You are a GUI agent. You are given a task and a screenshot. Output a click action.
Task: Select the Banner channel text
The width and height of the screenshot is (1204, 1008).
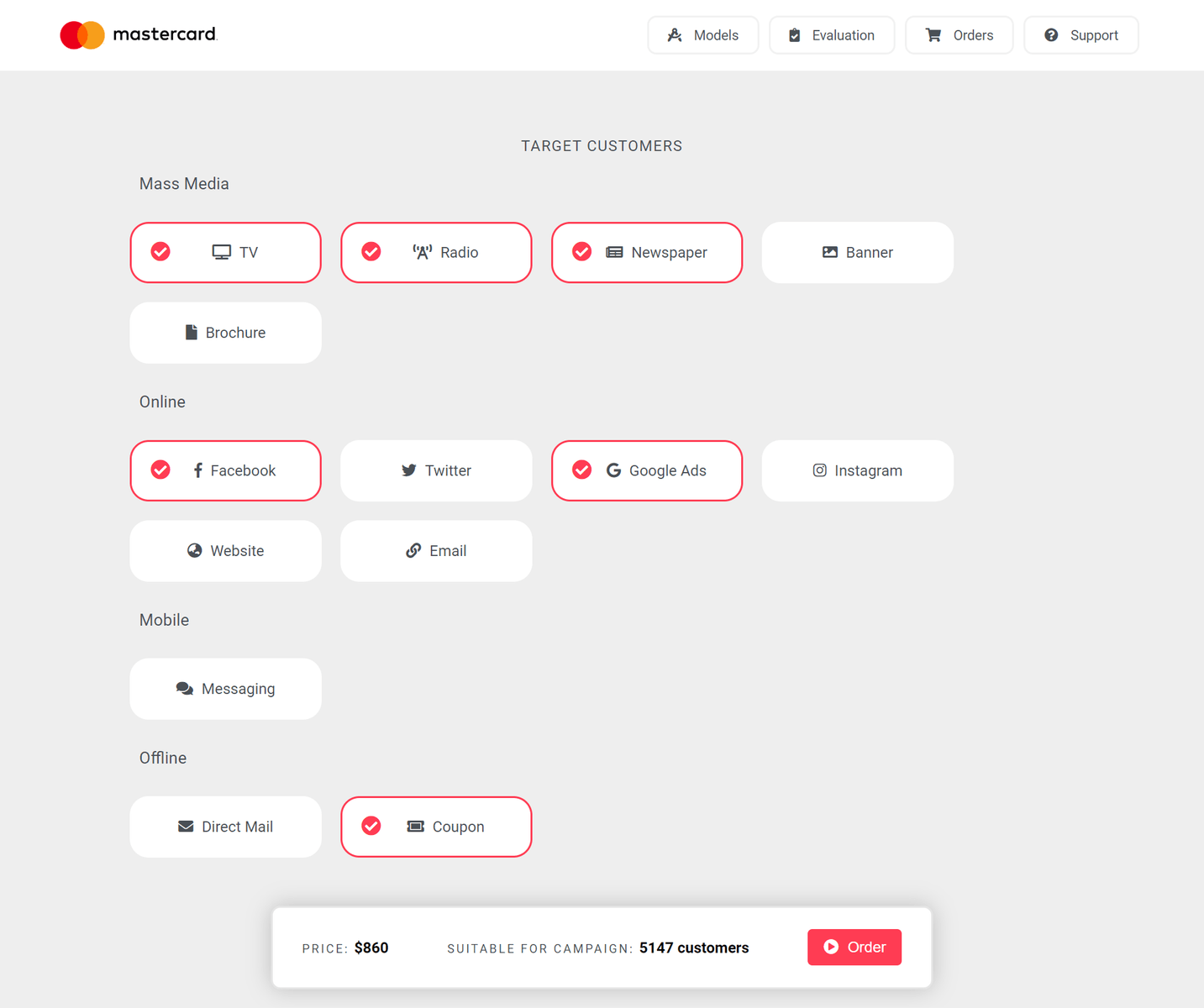click(x=870, y=252)
